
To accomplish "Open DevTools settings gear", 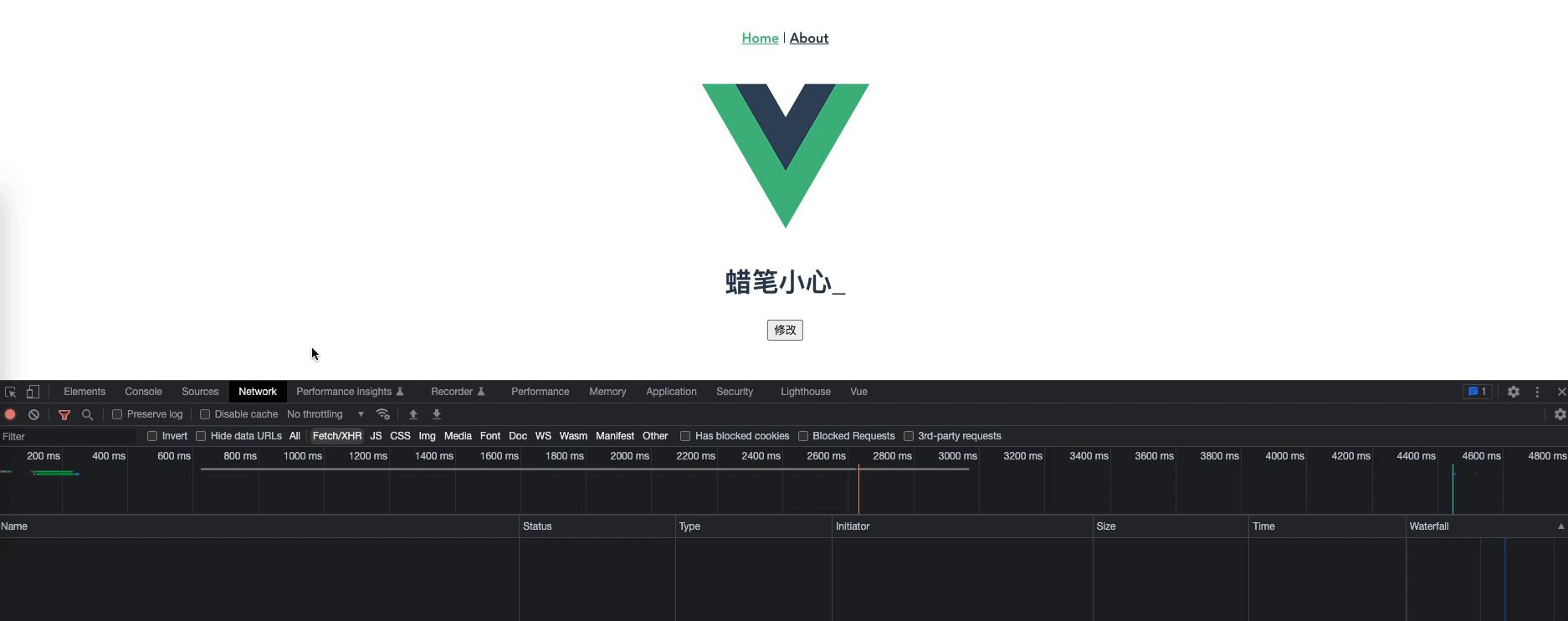I will point(1513,392).
